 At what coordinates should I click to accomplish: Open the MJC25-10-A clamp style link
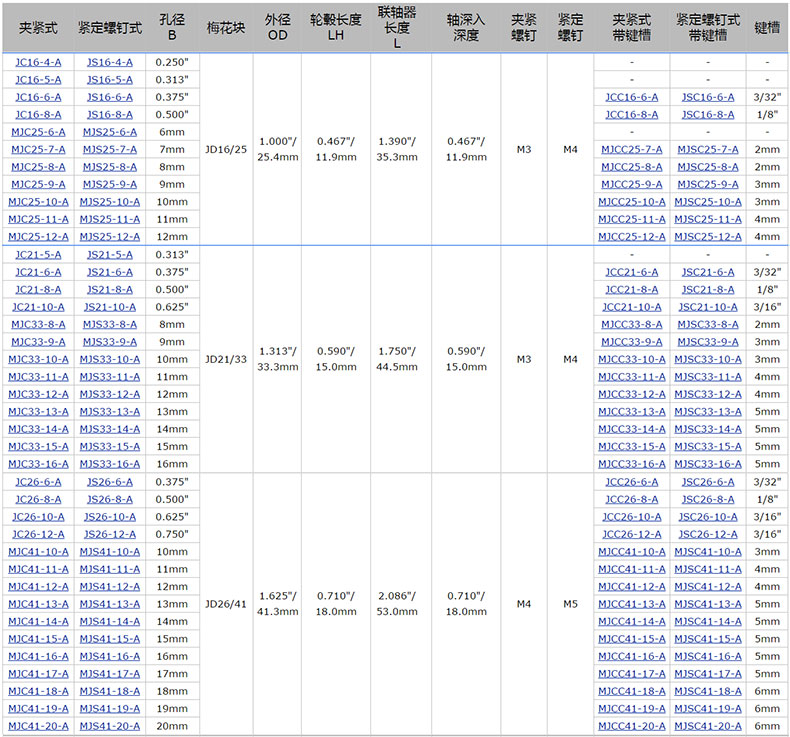tap(38, 201)
